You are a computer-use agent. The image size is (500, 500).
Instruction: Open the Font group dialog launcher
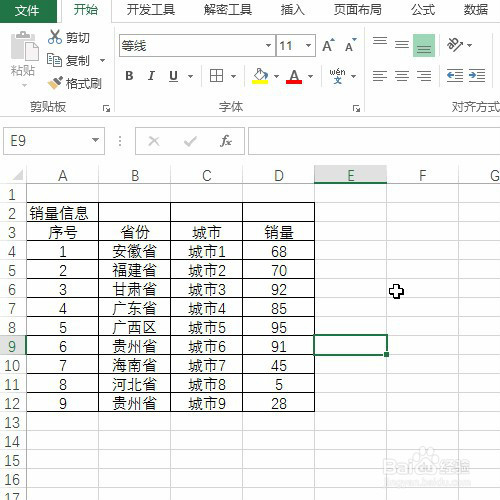356,108
